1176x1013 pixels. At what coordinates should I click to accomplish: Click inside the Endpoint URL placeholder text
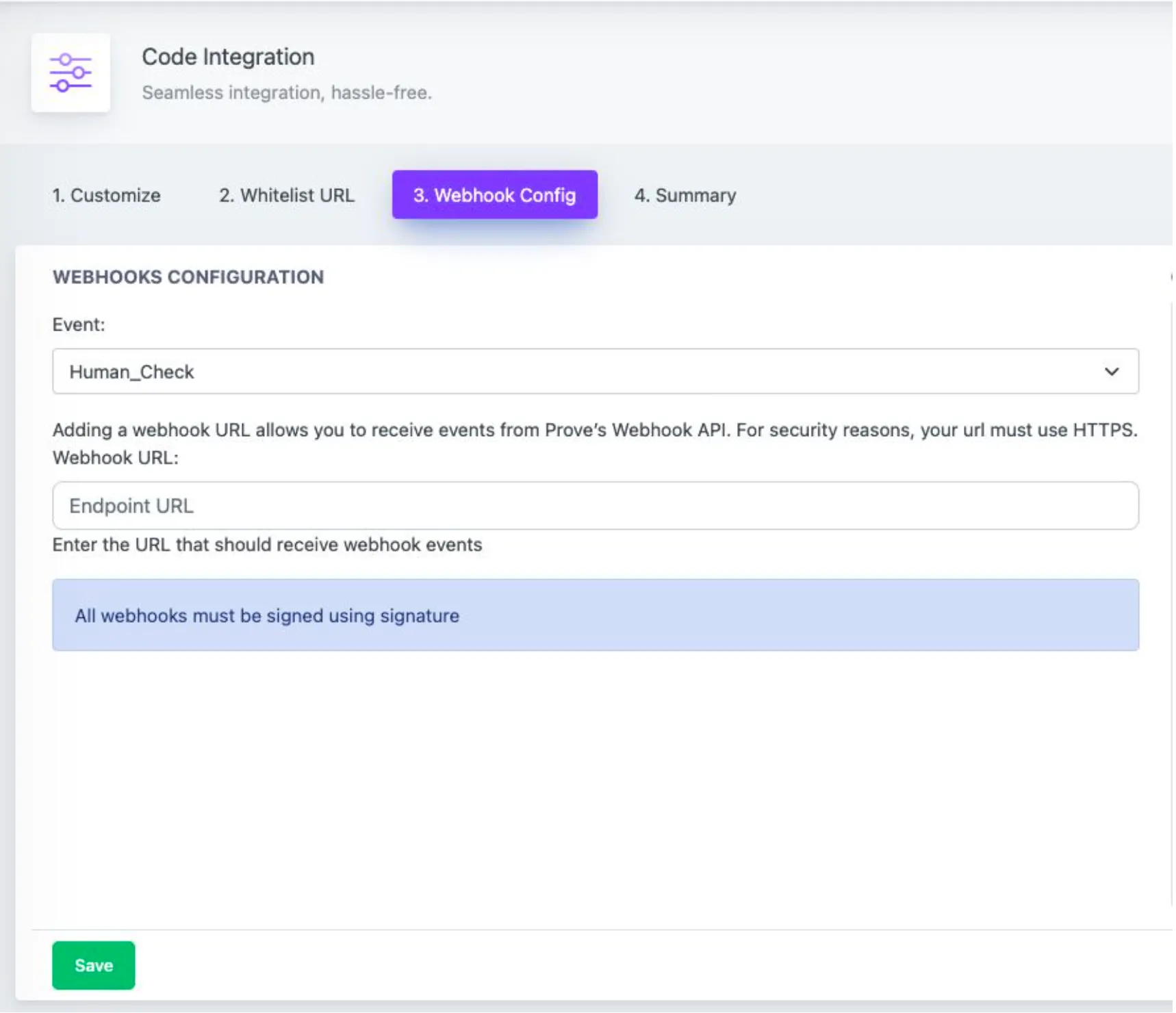(x=130, y=505)
